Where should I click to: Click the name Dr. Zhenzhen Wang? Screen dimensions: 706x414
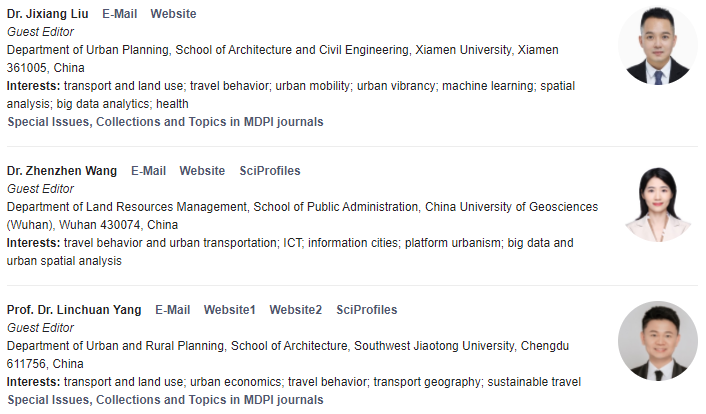tap(62, 171)
